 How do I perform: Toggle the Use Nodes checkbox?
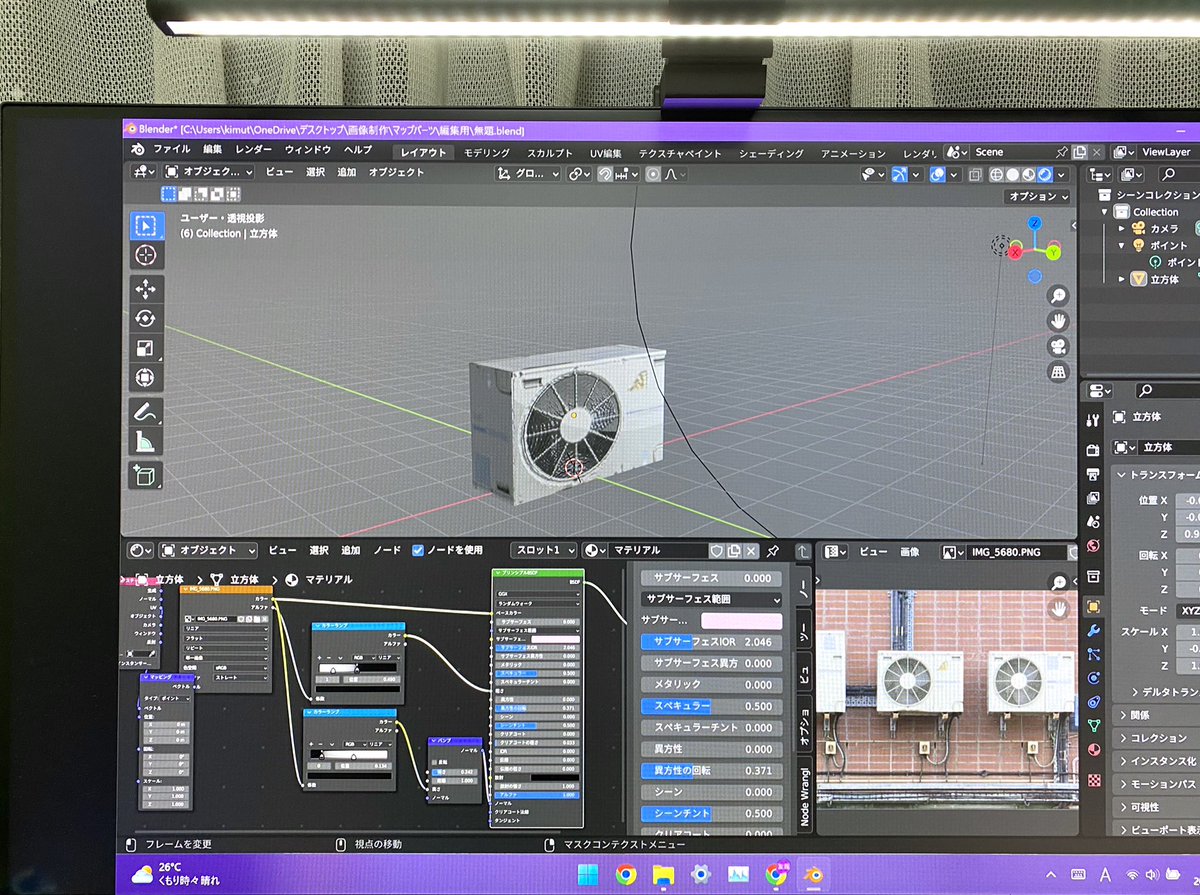[418, 550]
